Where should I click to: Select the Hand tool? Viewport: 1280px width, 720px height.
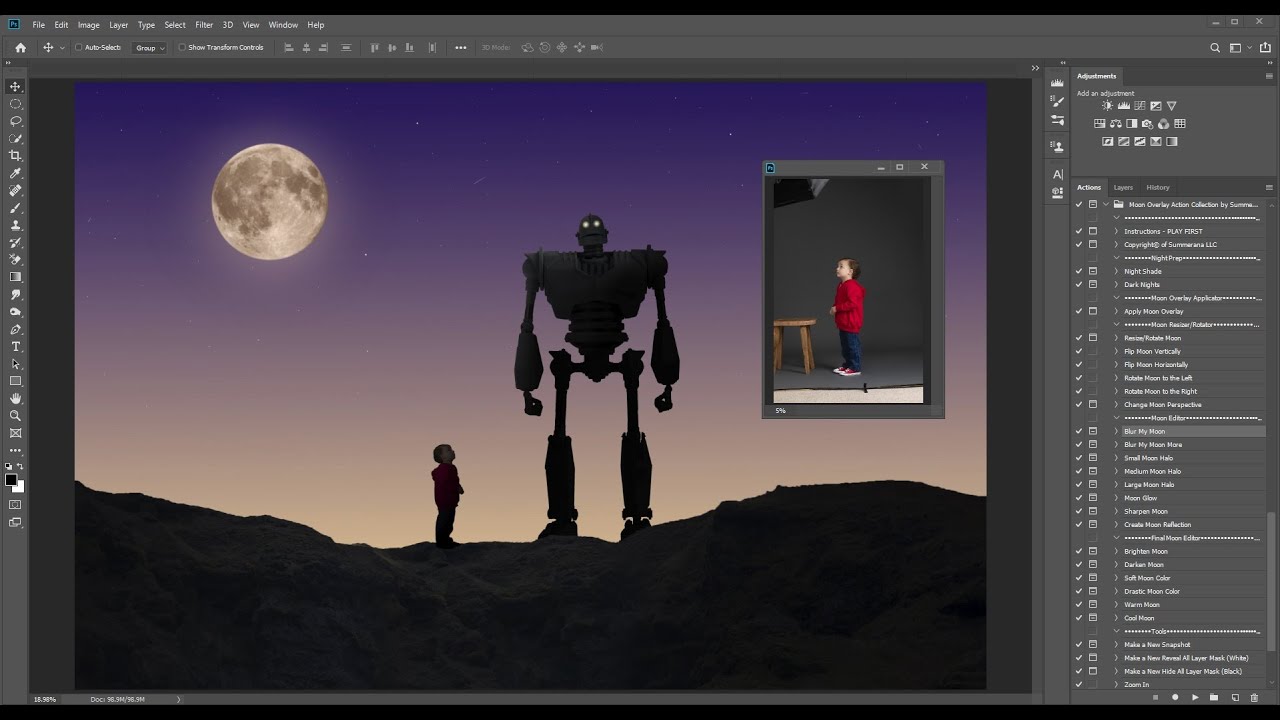(15, 399)
